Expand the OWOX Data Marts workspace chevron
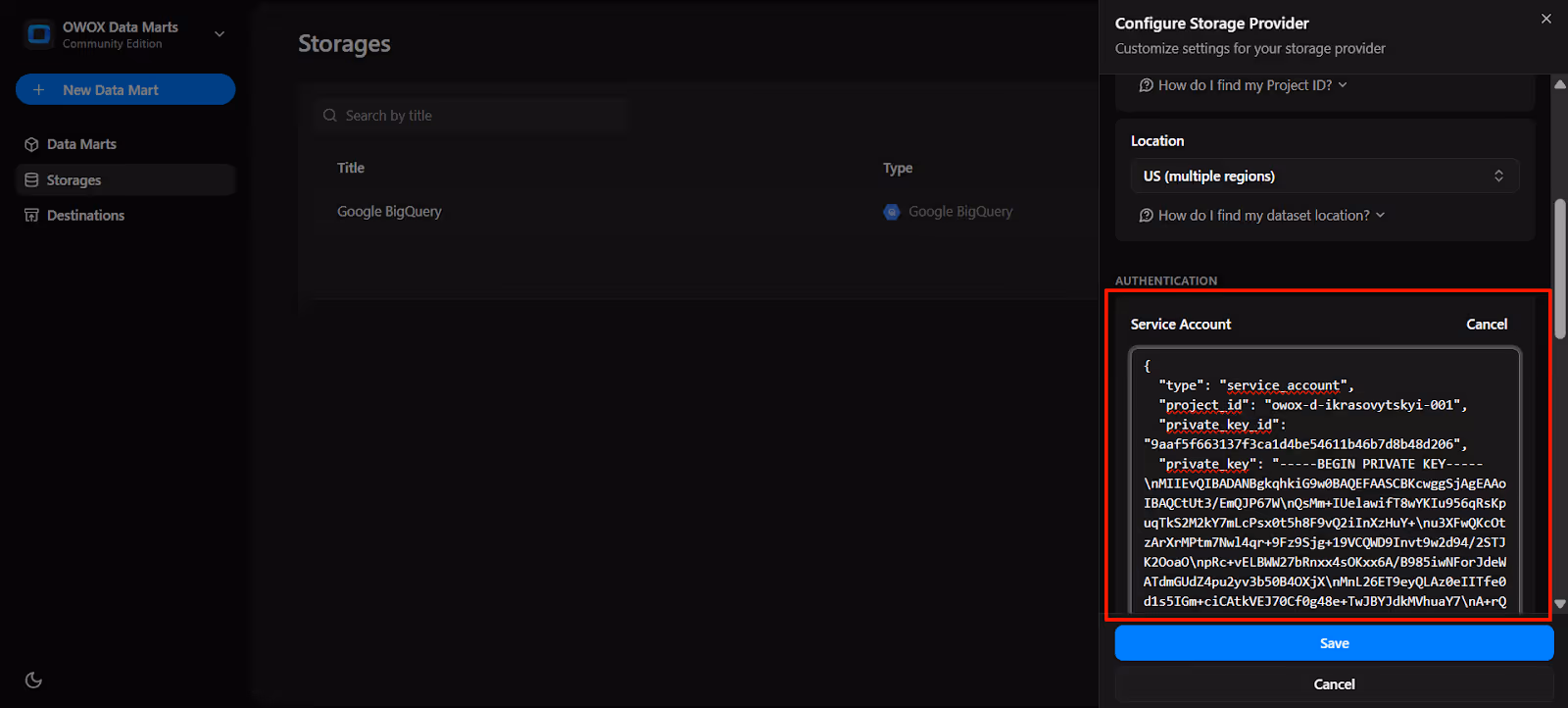Viewport: 1568px width, 708px height. [x=220, y=34]
